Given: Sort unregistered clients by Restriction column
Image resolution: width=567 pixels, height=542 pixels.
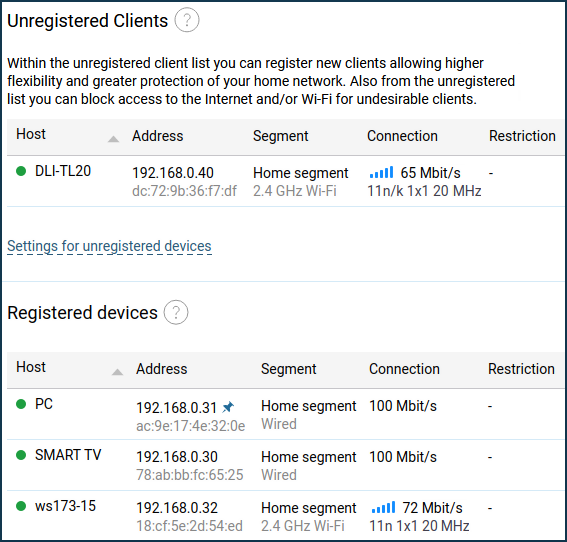Looking at the screenshot, I should [x=522, y=136].
